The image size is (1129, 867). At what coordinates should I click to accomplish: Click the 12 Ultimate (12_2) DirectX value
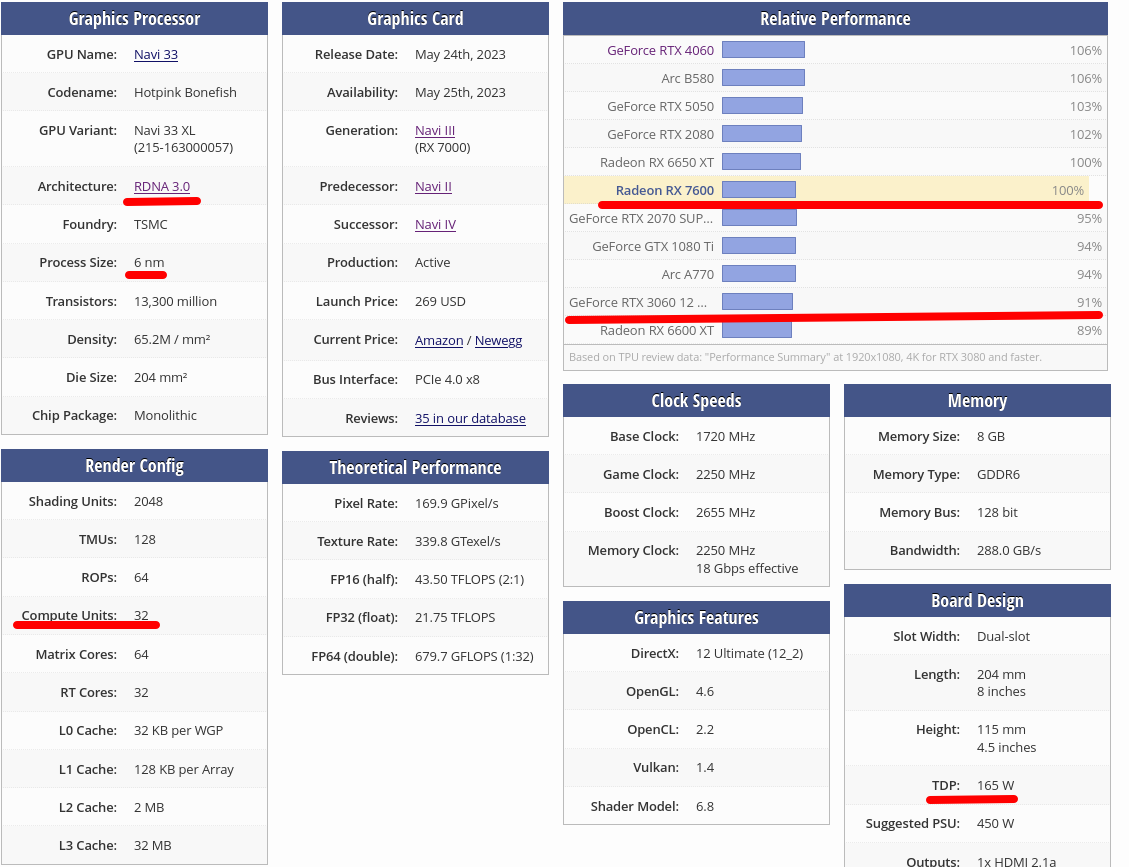[750, 654]
